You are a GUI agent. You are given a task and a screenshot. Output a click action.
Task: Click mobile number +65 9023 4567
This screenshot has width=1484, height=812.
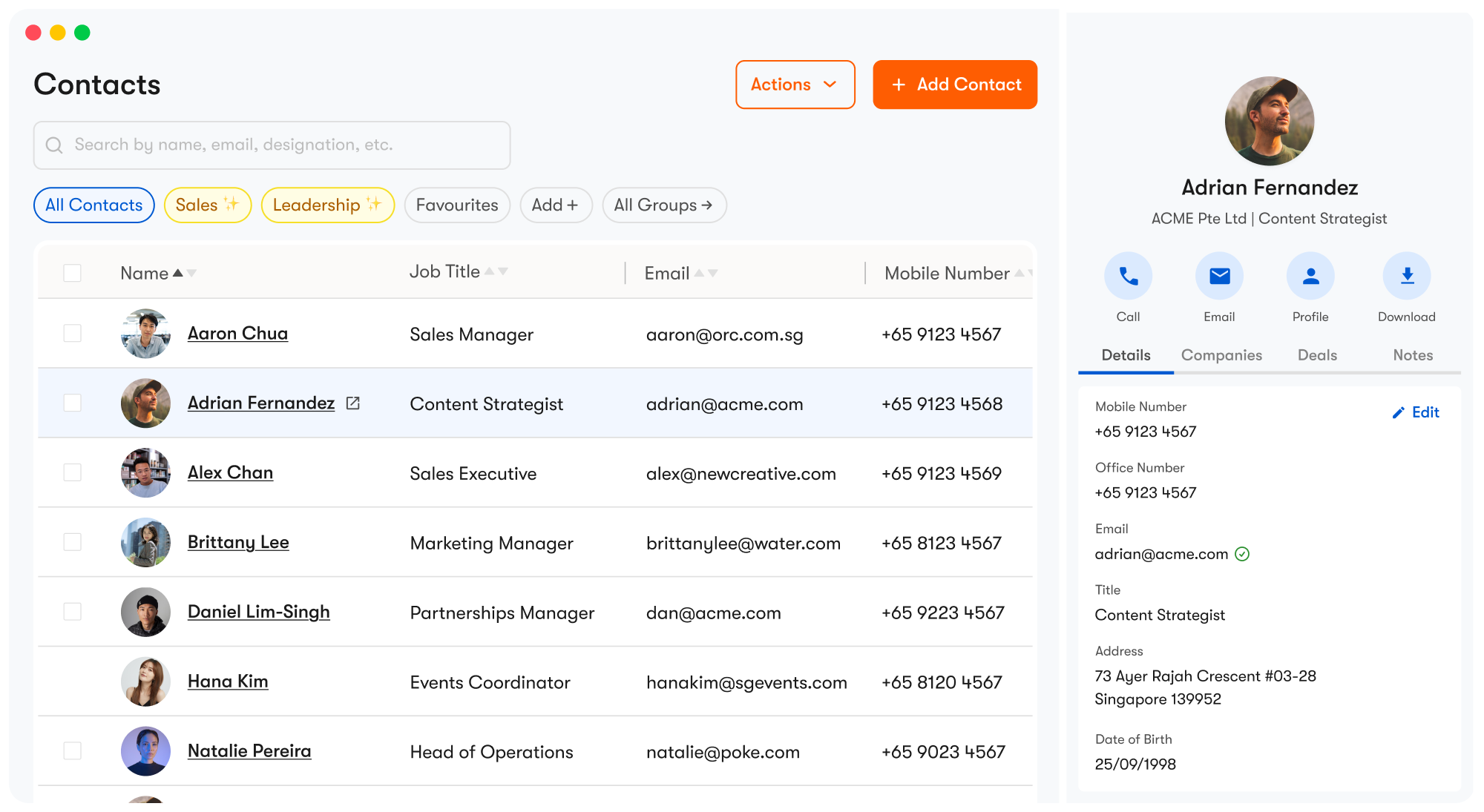(x=943, y=753)
